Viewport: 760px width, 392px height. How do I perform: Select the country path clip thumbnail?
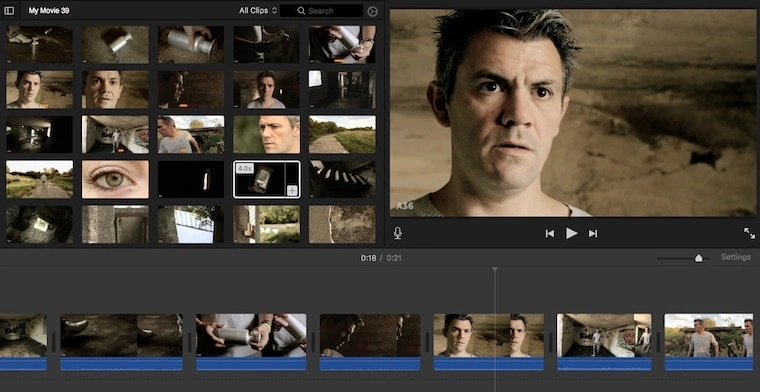click(x=342, y=134)
